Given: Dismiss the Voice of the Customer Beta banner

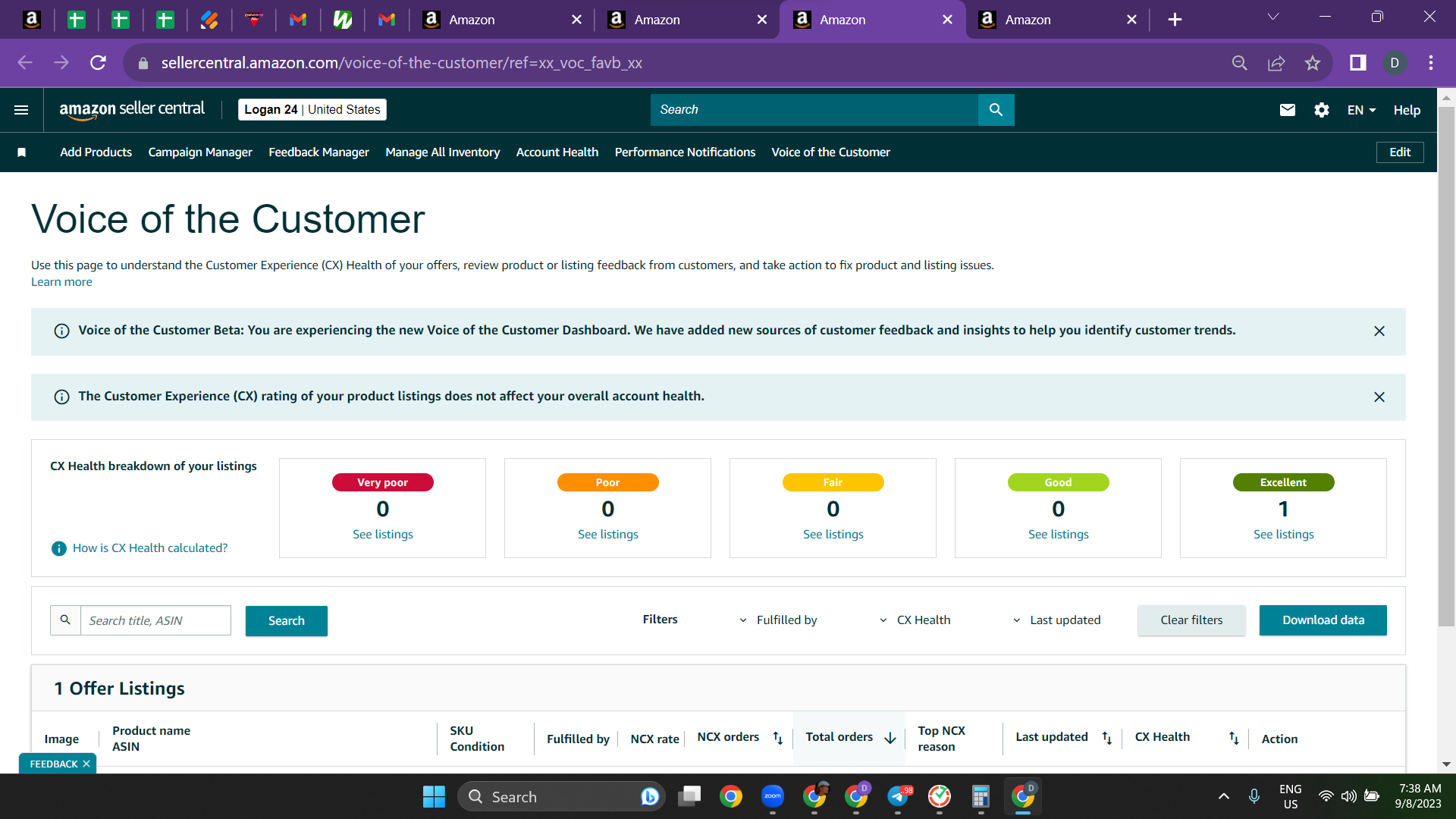Looking at the screenshot, I should click(1379, 331).
